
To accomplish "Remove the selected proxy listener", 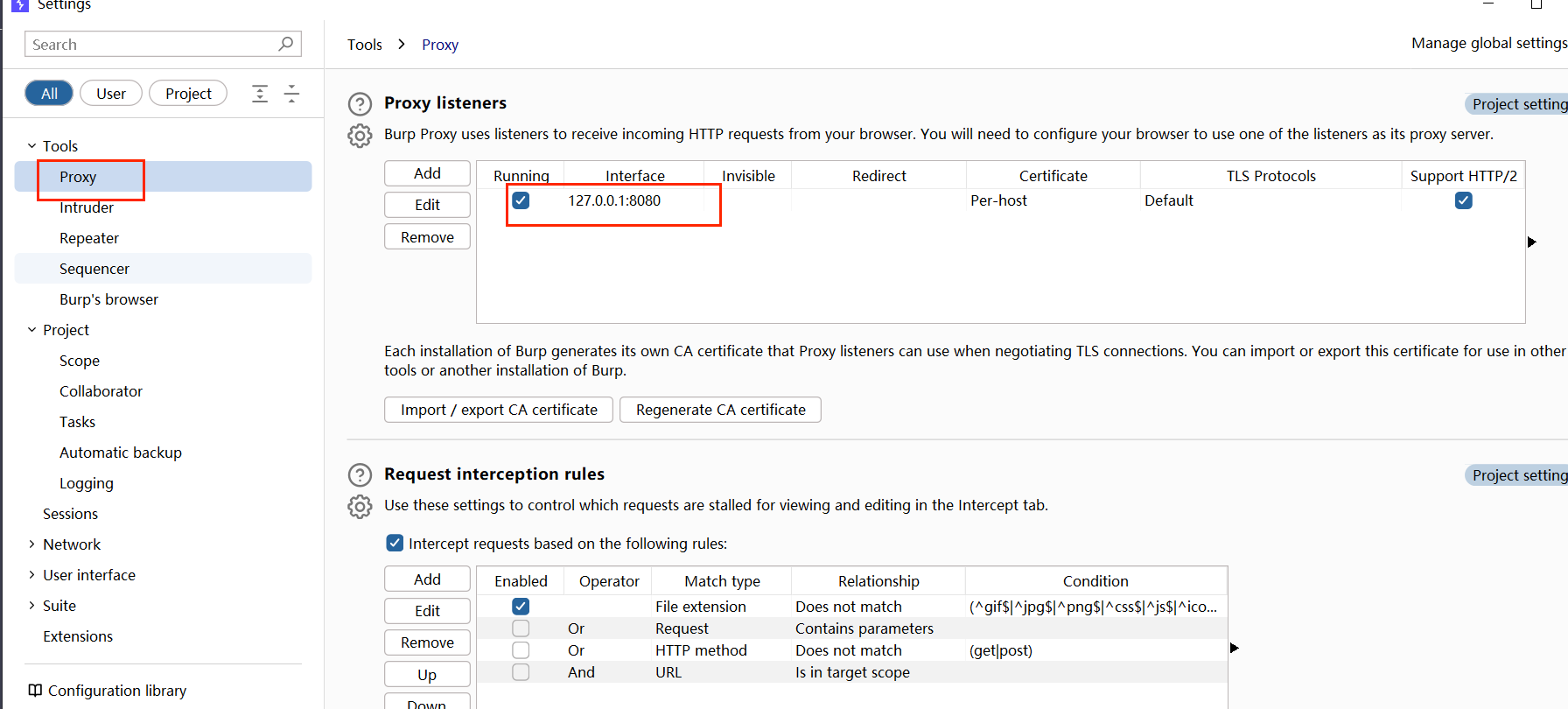I will tap(427, 237).
